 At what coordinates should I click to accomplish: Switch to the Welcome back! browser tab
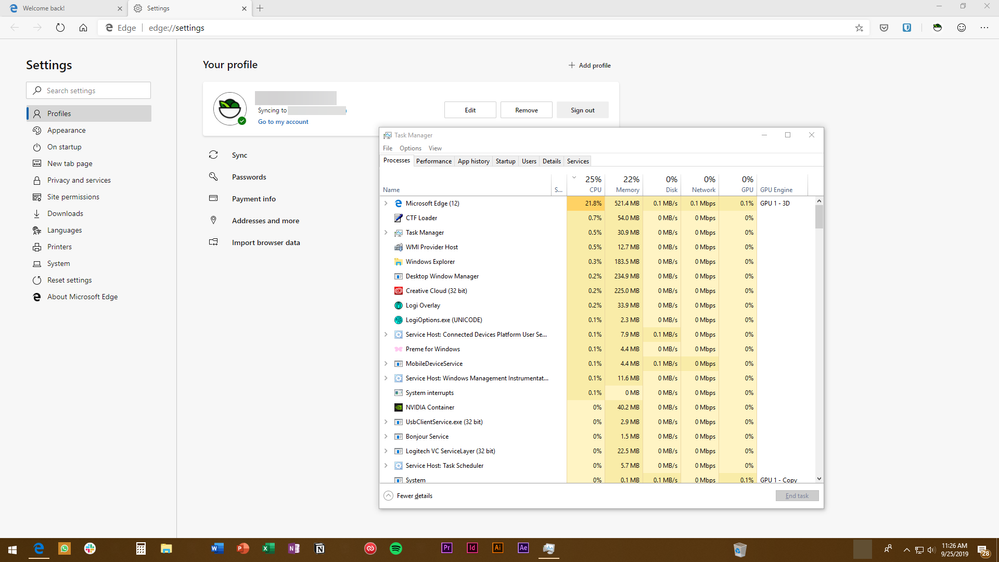click(62, 8)
